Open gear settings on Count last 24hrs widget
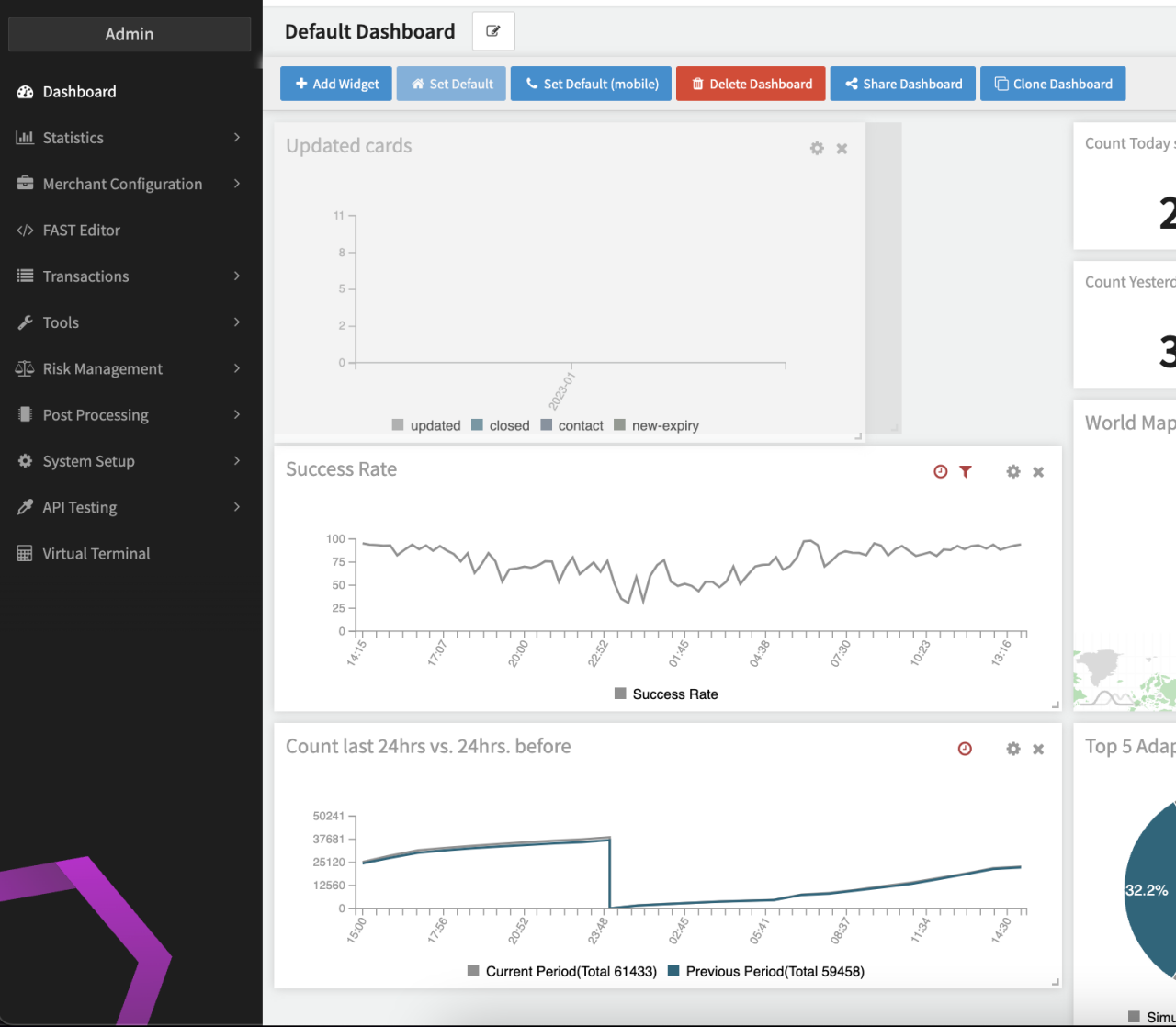The height and width of the screenshot is (1027, 1176). [1013, 750]
